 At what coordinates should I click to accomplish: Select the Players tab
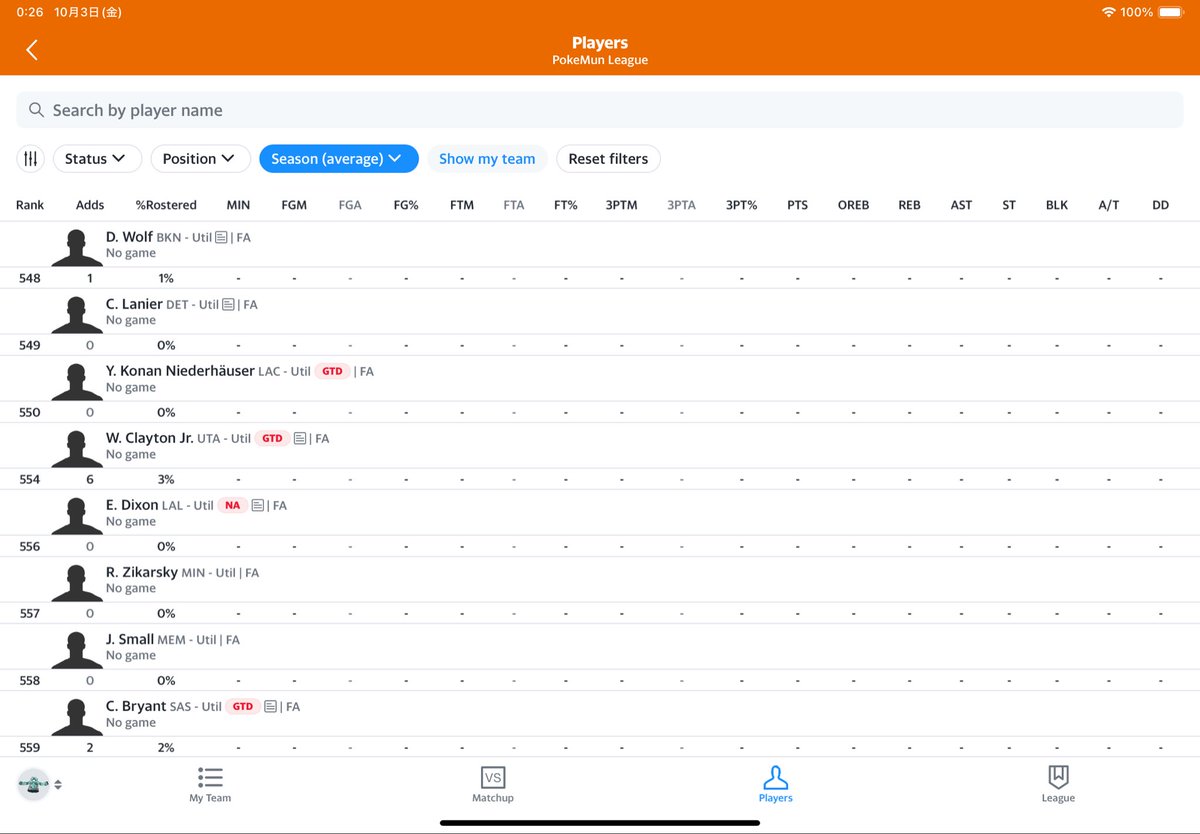(775, 785)
